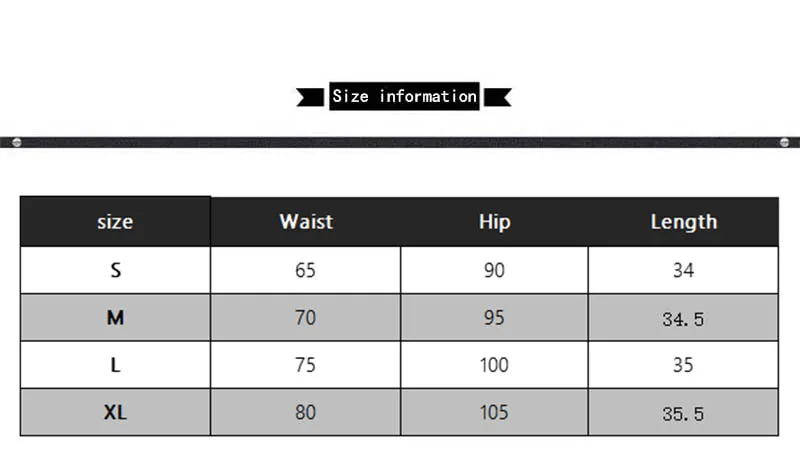Click the waist value 80 cell
Image resolution: width=800 pixels, height=460 pixels.
pos(306,412)
